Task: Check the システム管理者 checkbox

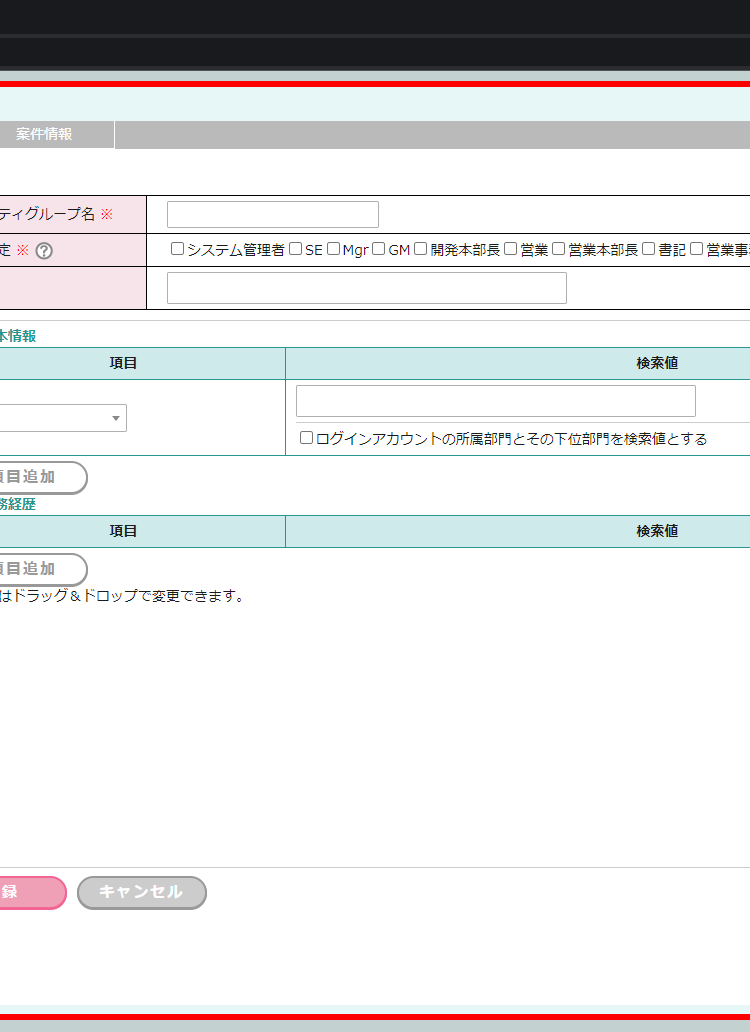Action: 177,249
